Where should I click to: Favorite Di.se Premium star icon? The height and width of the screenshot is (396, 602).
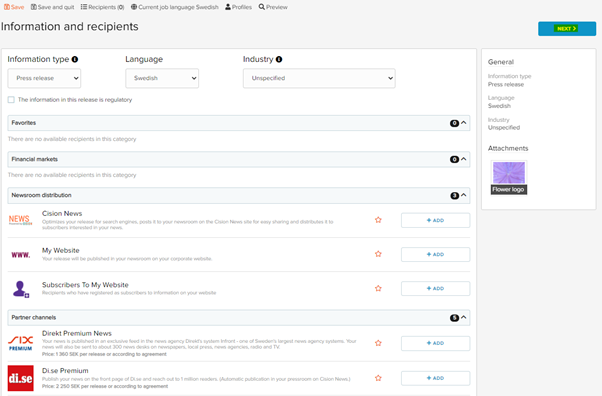point(378,378)
